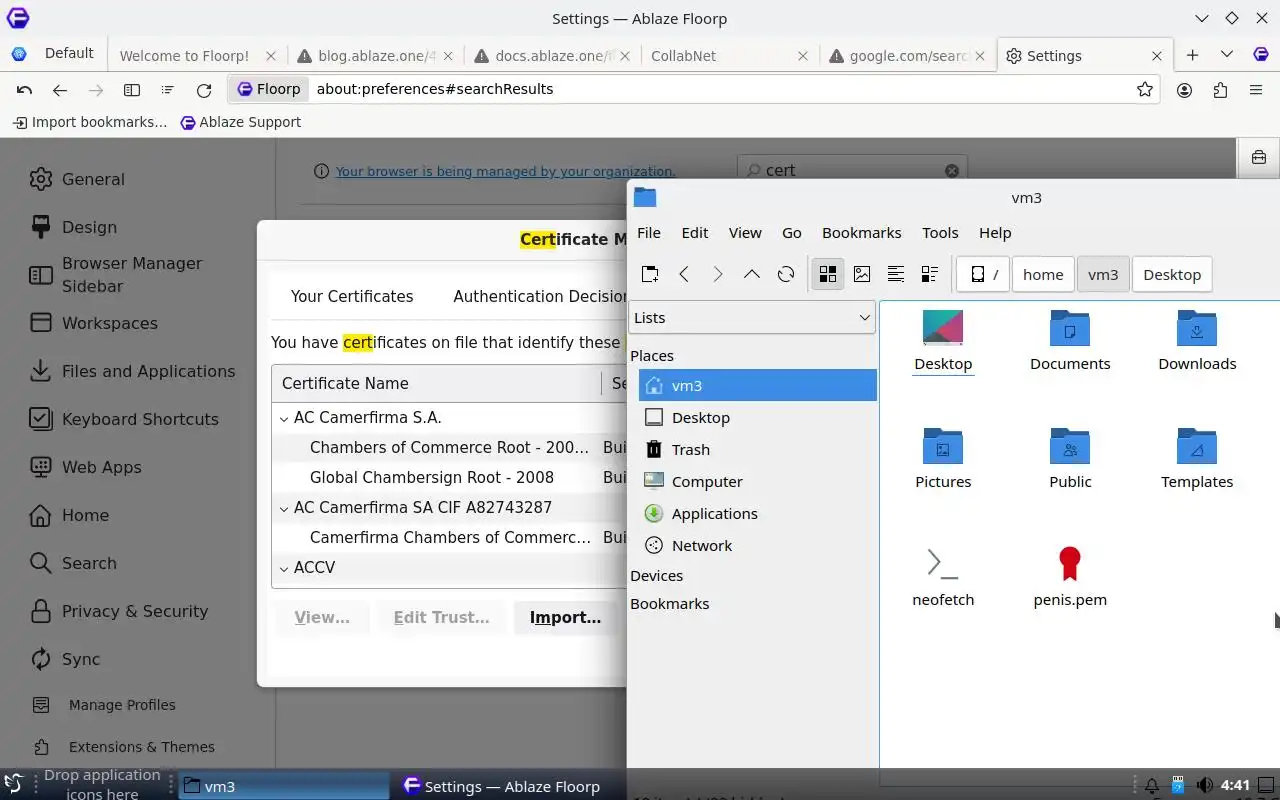The image size is (1280, 800).
Task: Select the Pictures folder icon
Action: point(943,458)
